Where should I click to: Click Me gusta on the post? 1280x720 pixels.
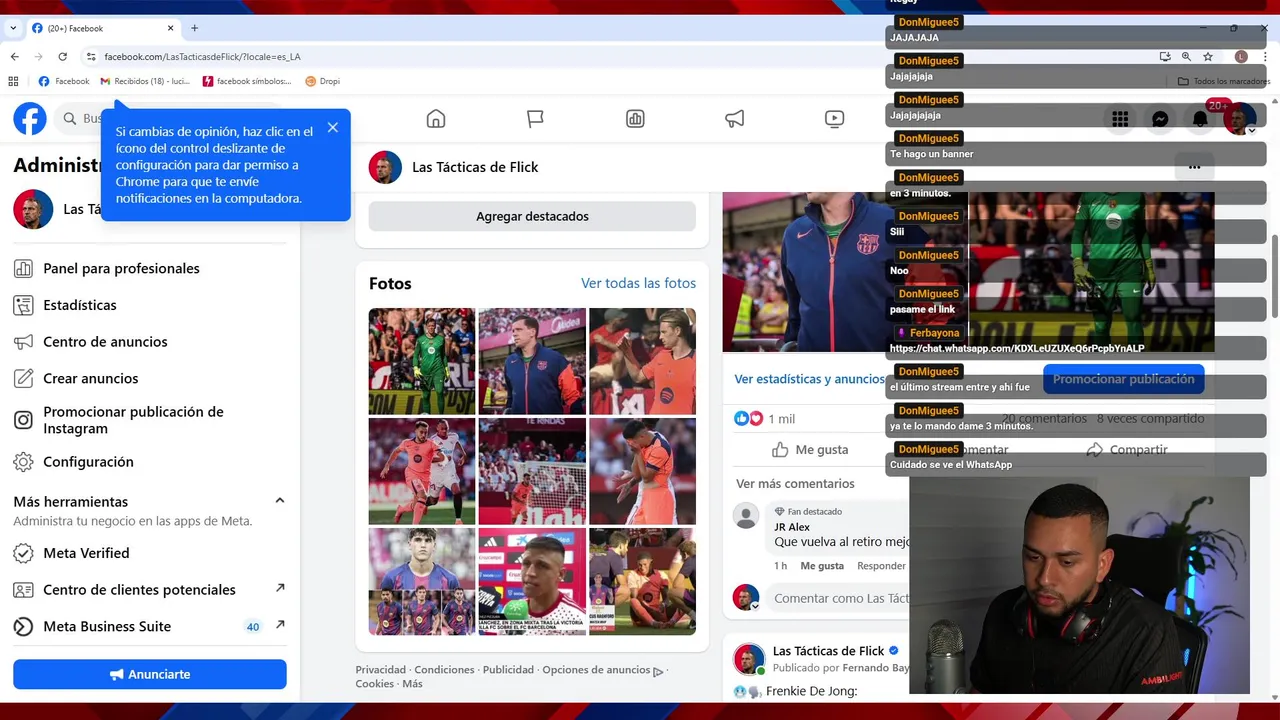point(810,450)
